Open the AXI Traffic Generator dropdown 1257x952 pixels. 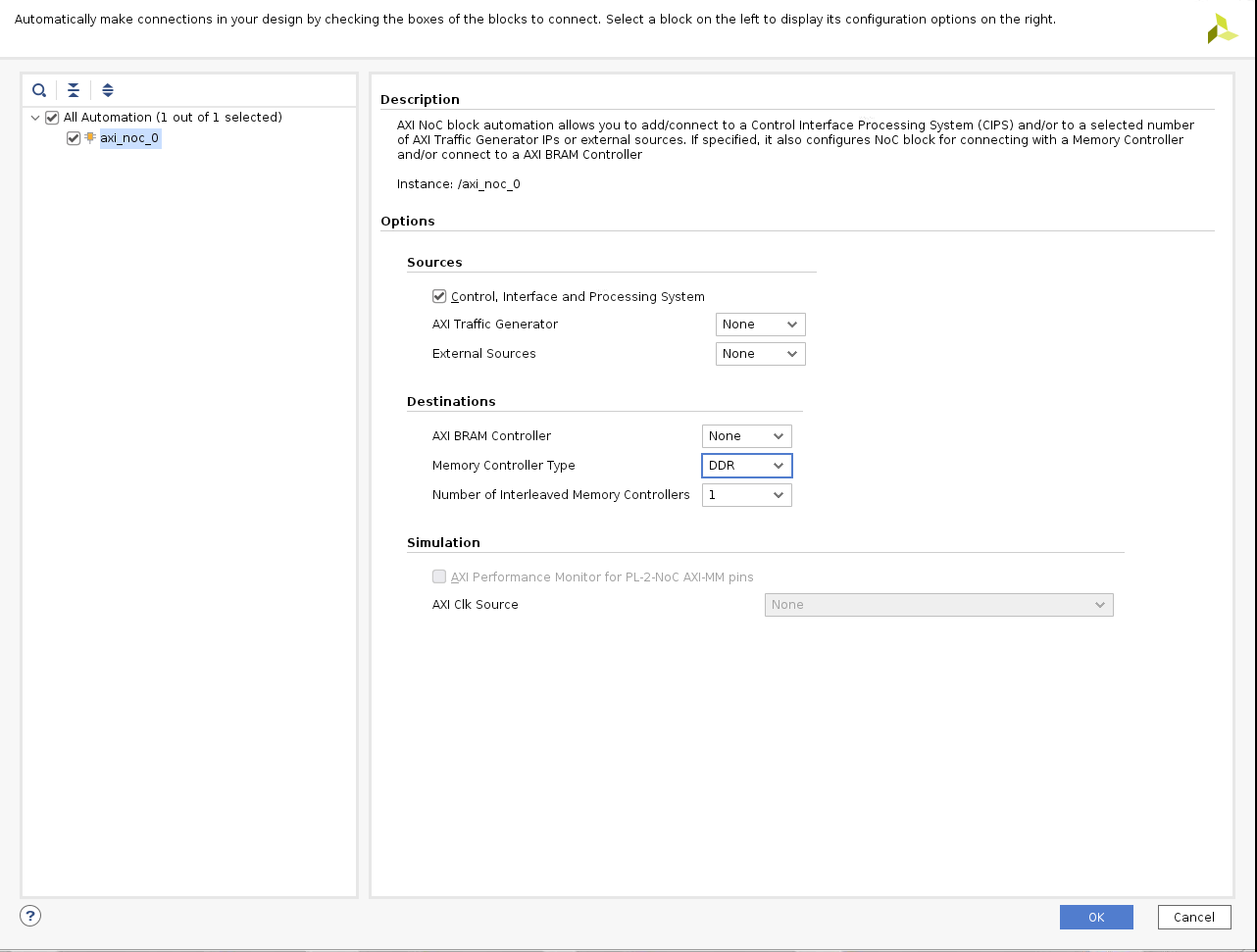[x=760, y=325]
